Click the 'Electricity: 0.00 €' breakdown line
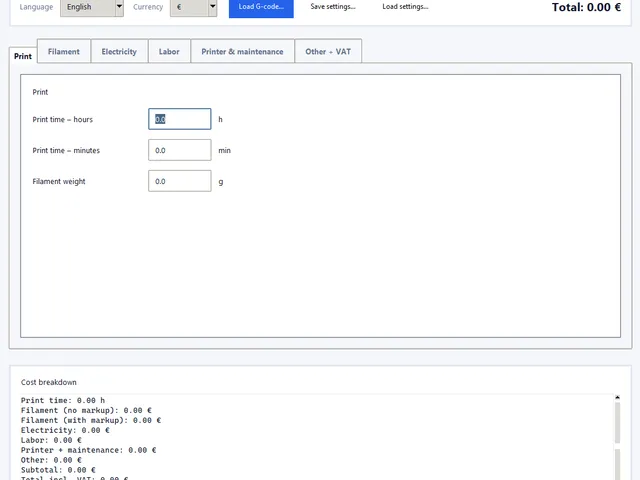This screenshot has width=640, height=480. pos(65,430)
